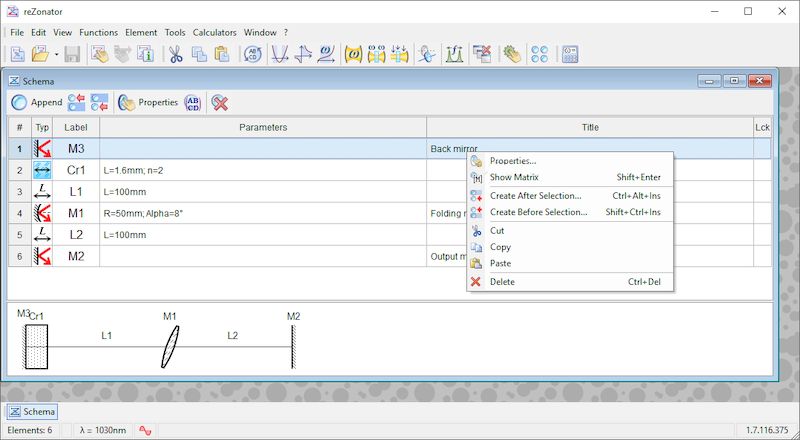
Task: Click the Append element button
Action: point(37,102)
